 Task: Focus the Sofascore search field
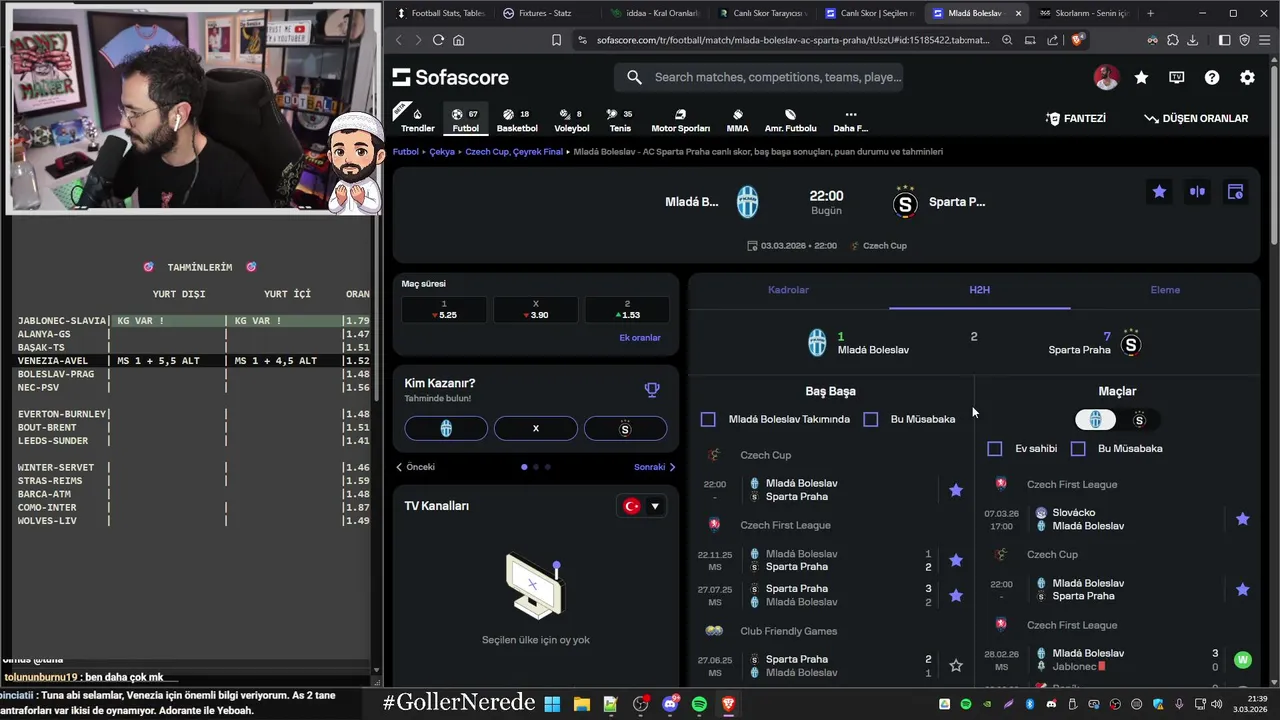click(760, 77)
